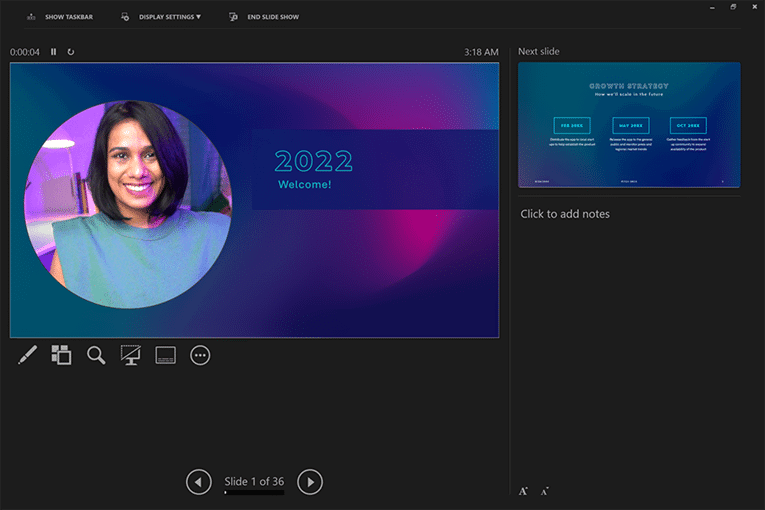Click the Growth Strategy next slide thumbnail

(629, 125)
